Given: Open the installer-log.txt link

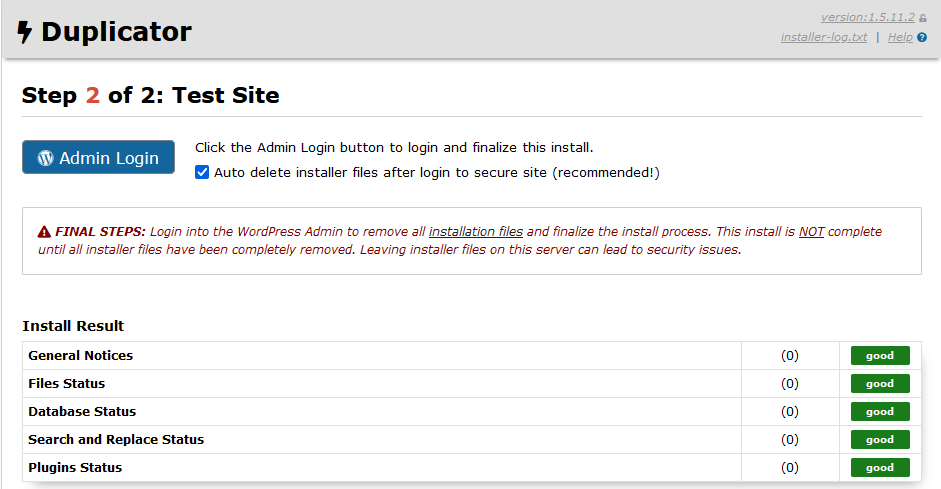Looking at the screenshot, I should 823,38.
